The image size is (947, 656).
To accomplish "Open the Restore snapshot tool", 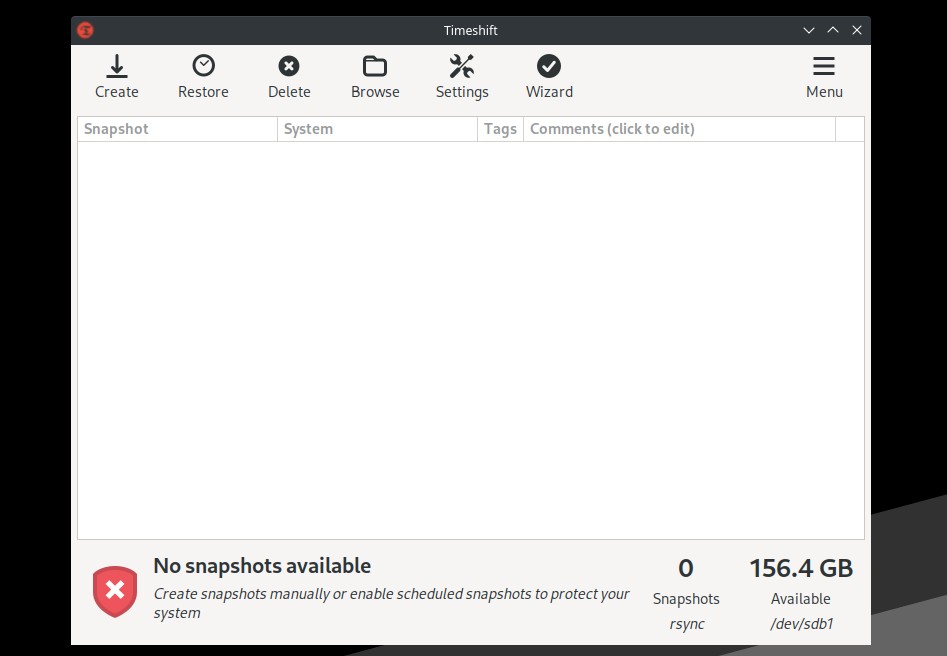I will pos(204,77).
